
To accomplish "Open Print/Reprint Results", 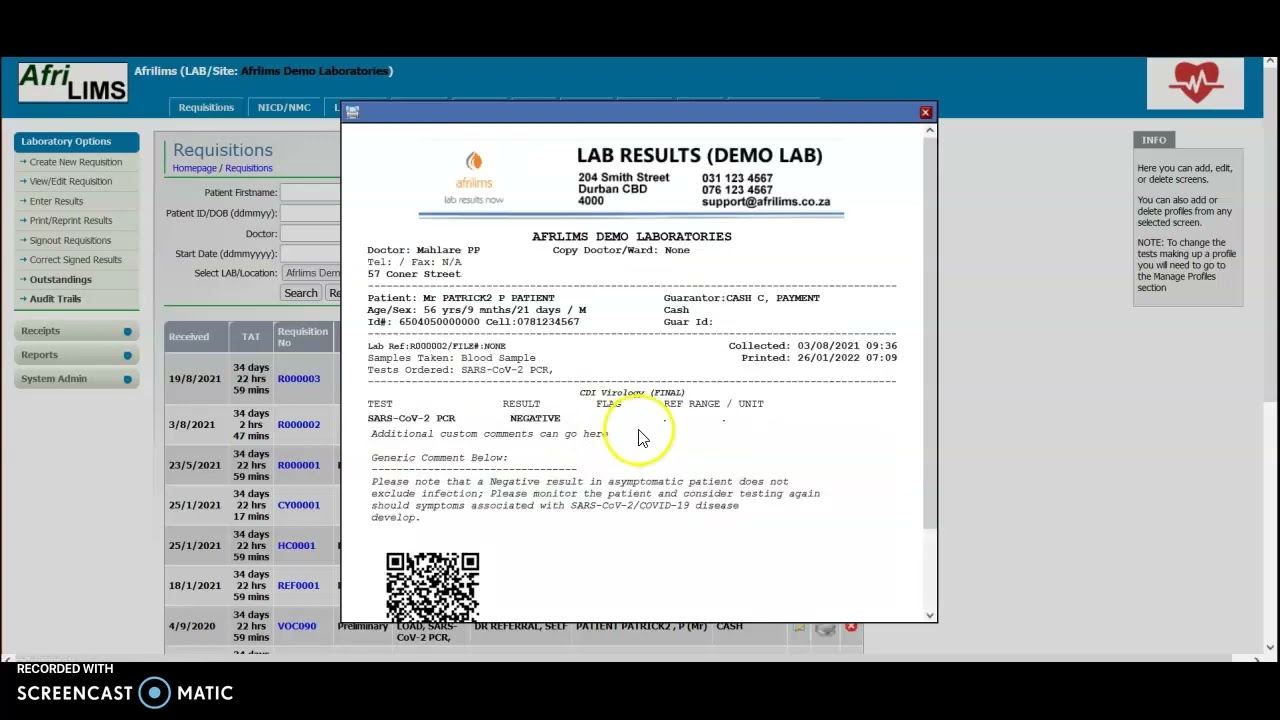I will tap(70, 220).
